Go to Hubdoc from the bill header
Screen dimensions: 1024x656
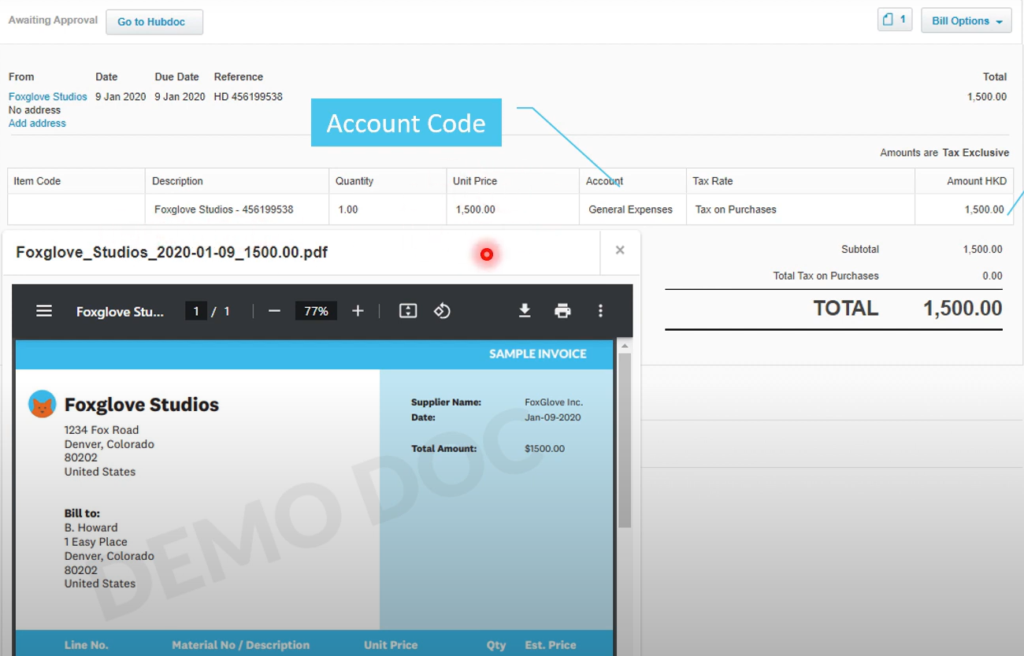click(154, 20)
